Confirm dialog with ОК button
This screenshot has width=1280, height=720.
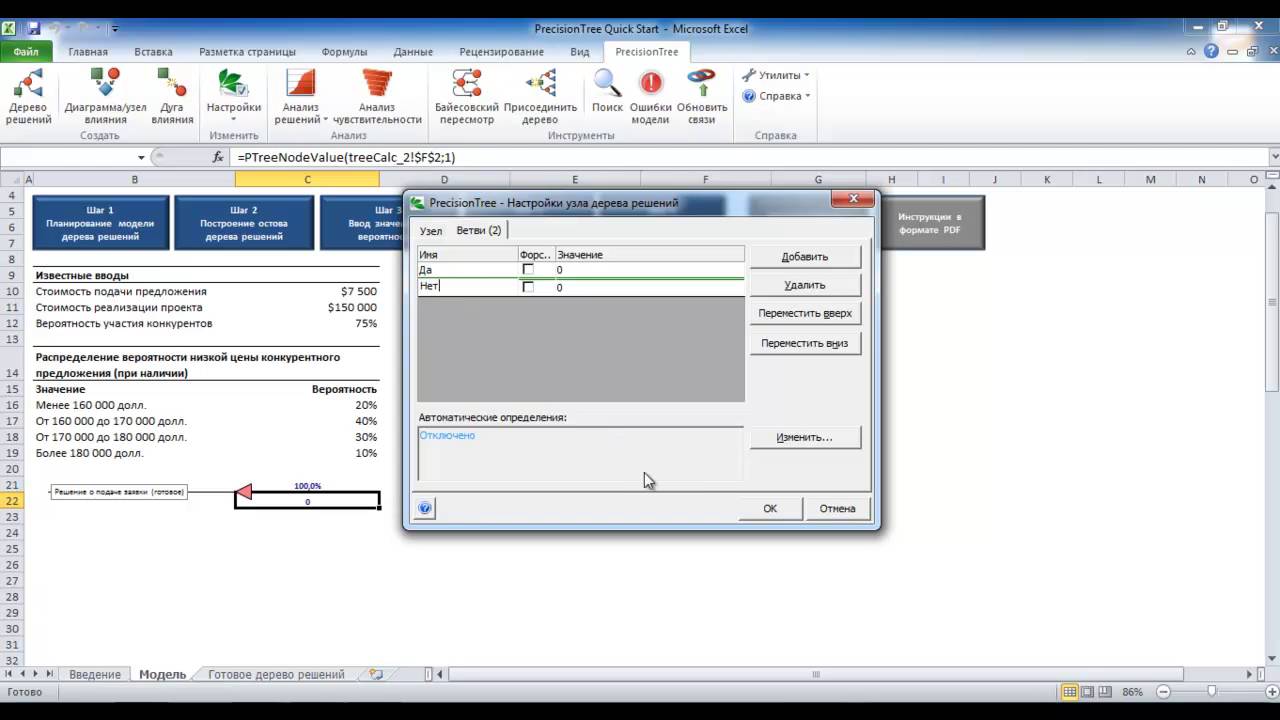tap(770, 508)
